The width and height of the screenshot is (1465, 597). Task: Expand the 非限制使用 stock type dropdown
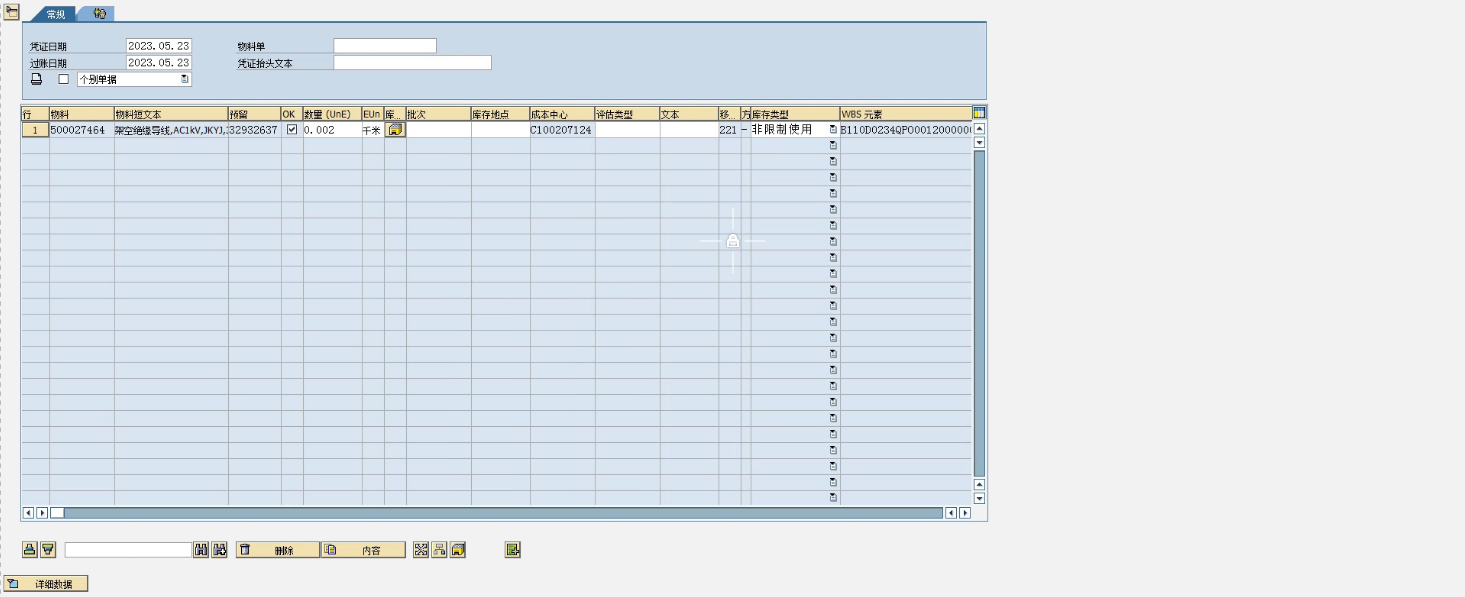(833, 130)
